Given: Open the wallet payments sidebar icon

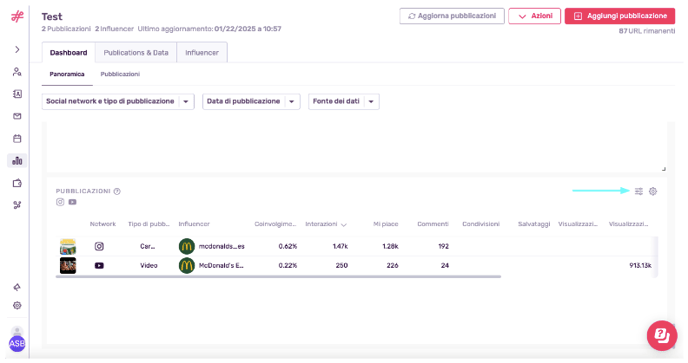Looking at the screenshot, I should click(x=17, y=183).
